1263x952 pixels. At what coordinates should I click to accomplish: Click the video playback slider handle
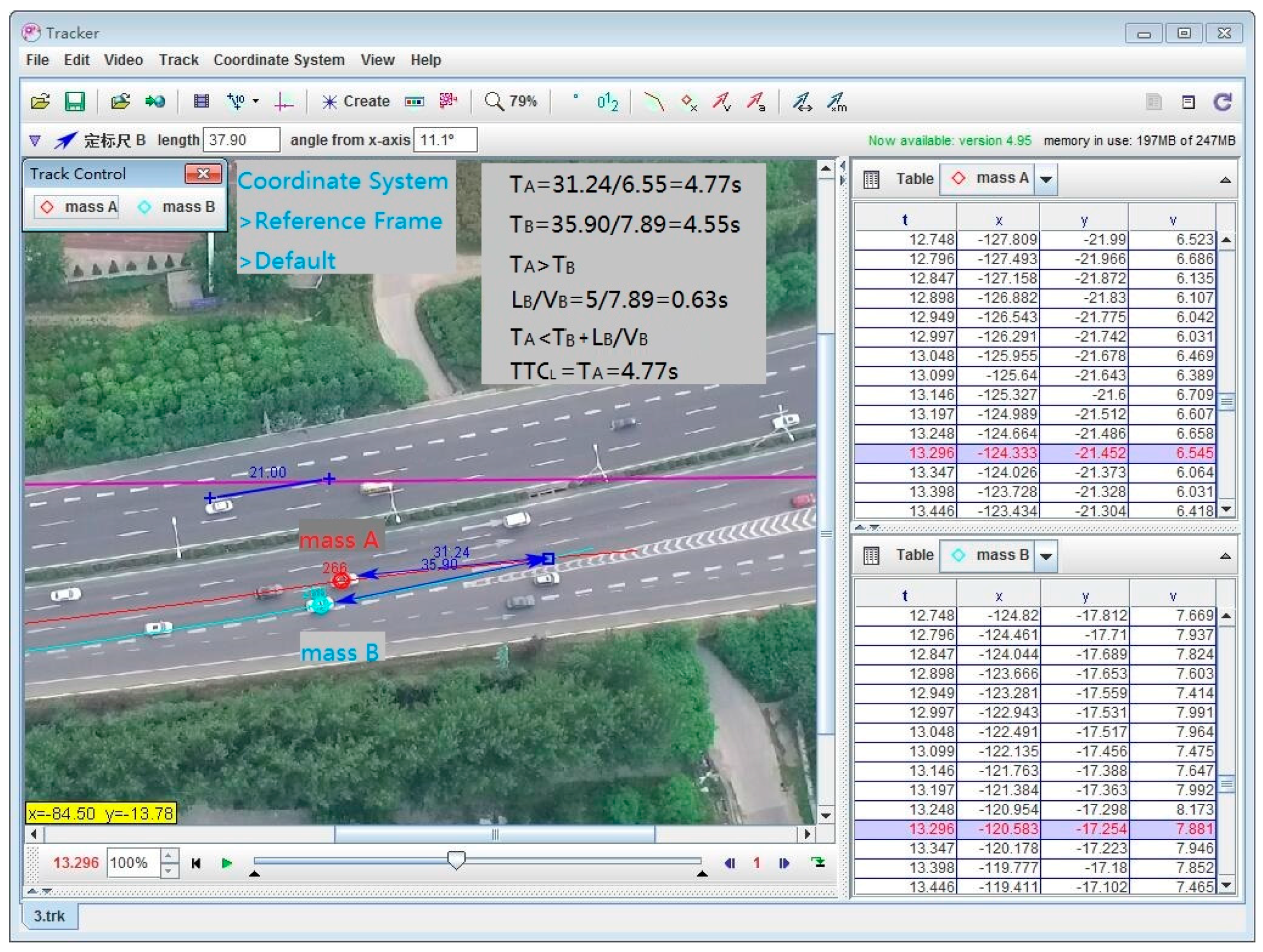click(x=455, y=860)
